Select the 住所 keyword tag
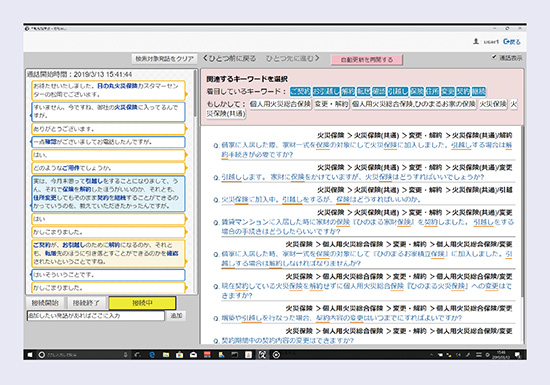 pyautogui.click(x=432, y=92)
